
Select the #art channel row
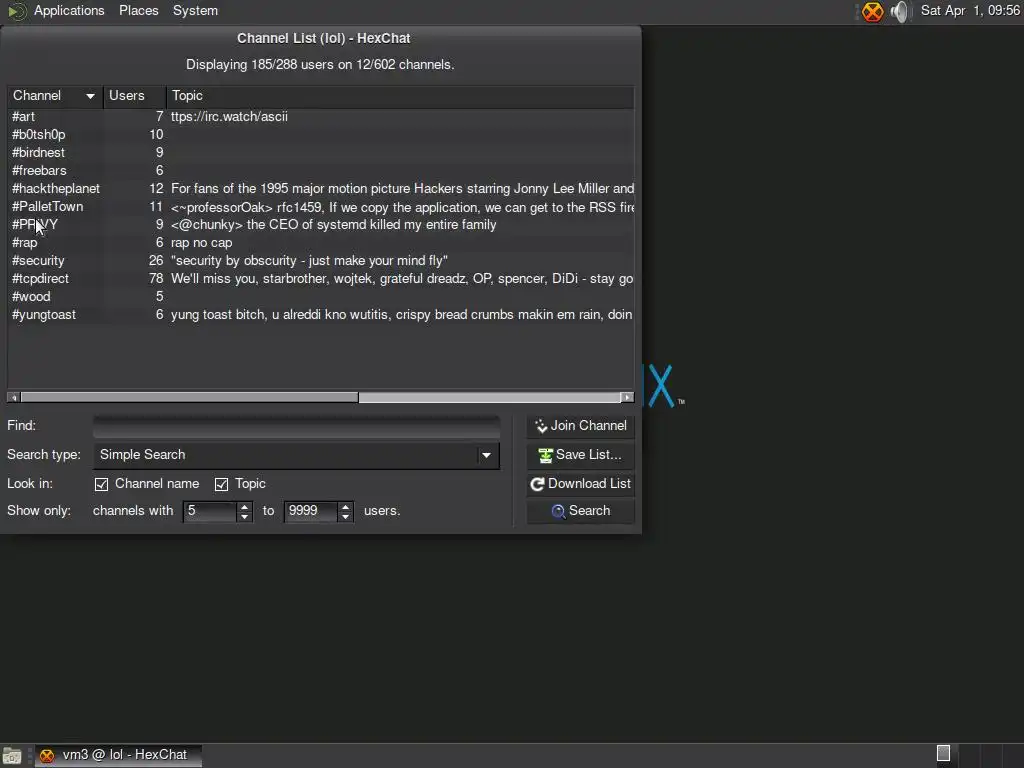pyautogui.click(x=320, y=116)
